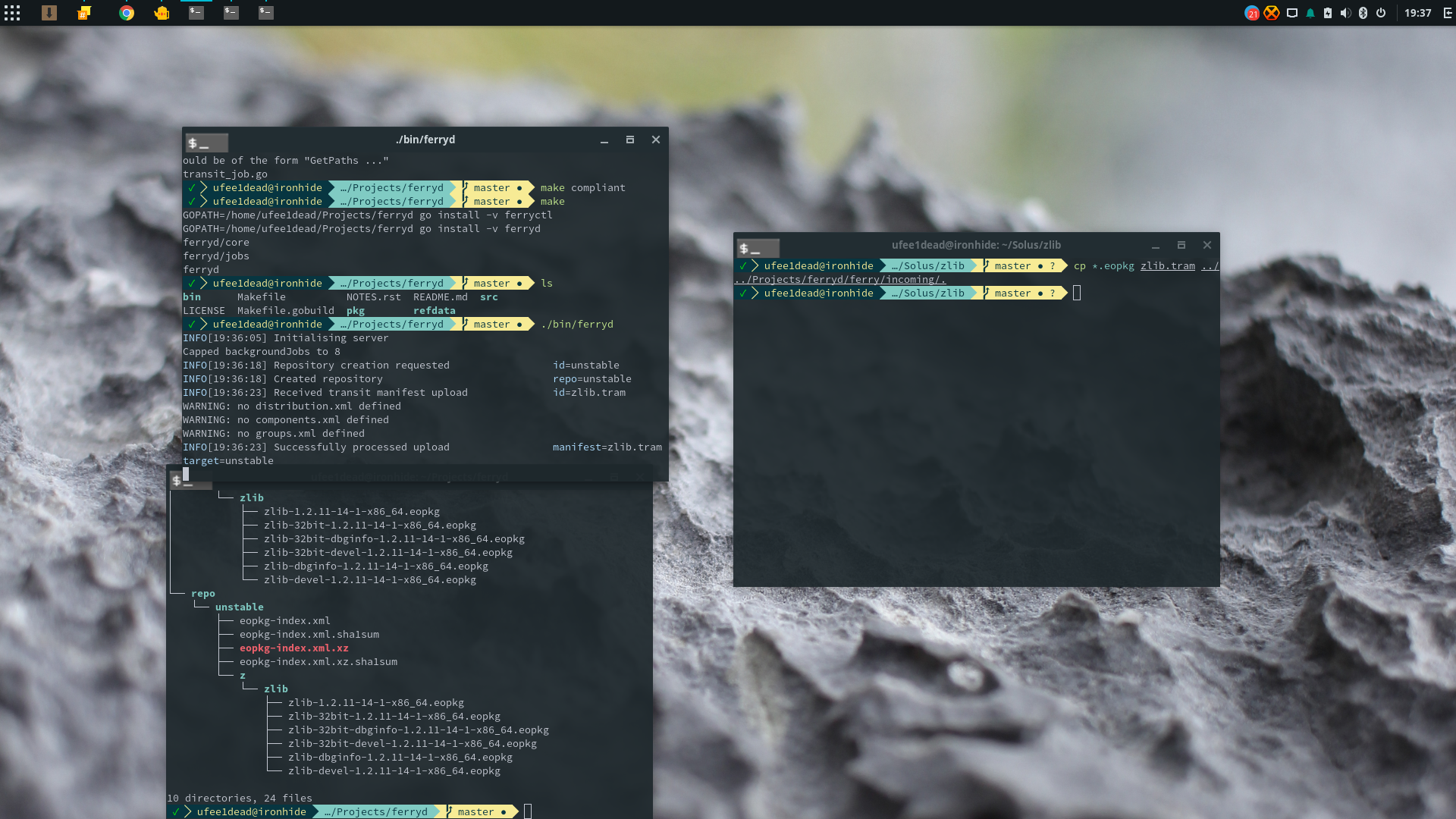Select the active terminal taskbar entry with highlighted indicator
Screen dimensions: 1456x819
196,13
